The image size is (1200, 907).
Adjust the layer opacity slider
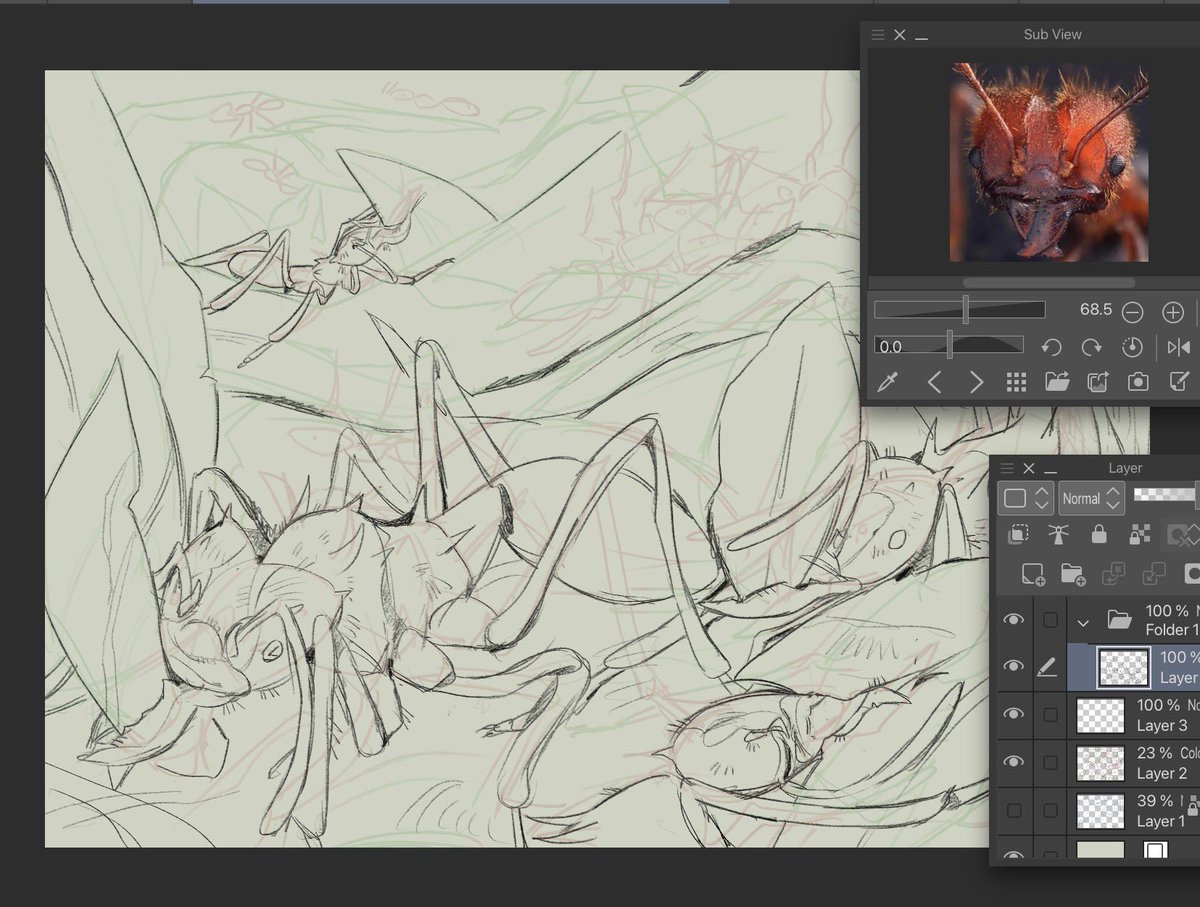pyautogui.click(x=1165, y=495)
